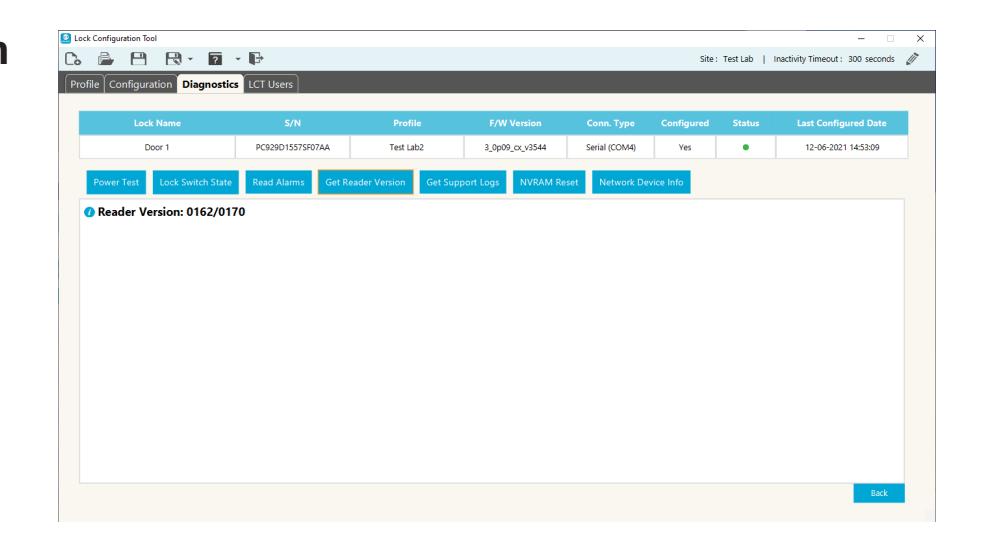Click the Profile column header in table
Viewport: 988px width, 534px height.
407,123
